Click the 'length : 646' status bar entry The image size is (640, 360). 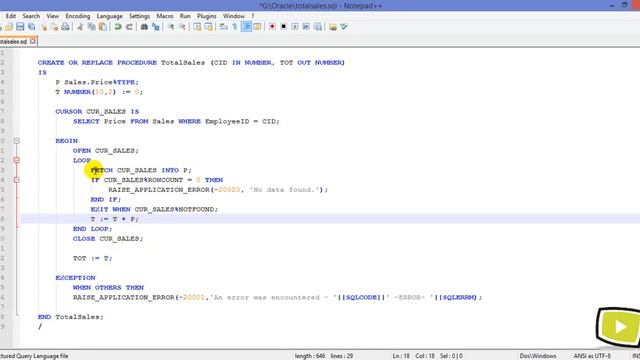click(x=310, y=356)
